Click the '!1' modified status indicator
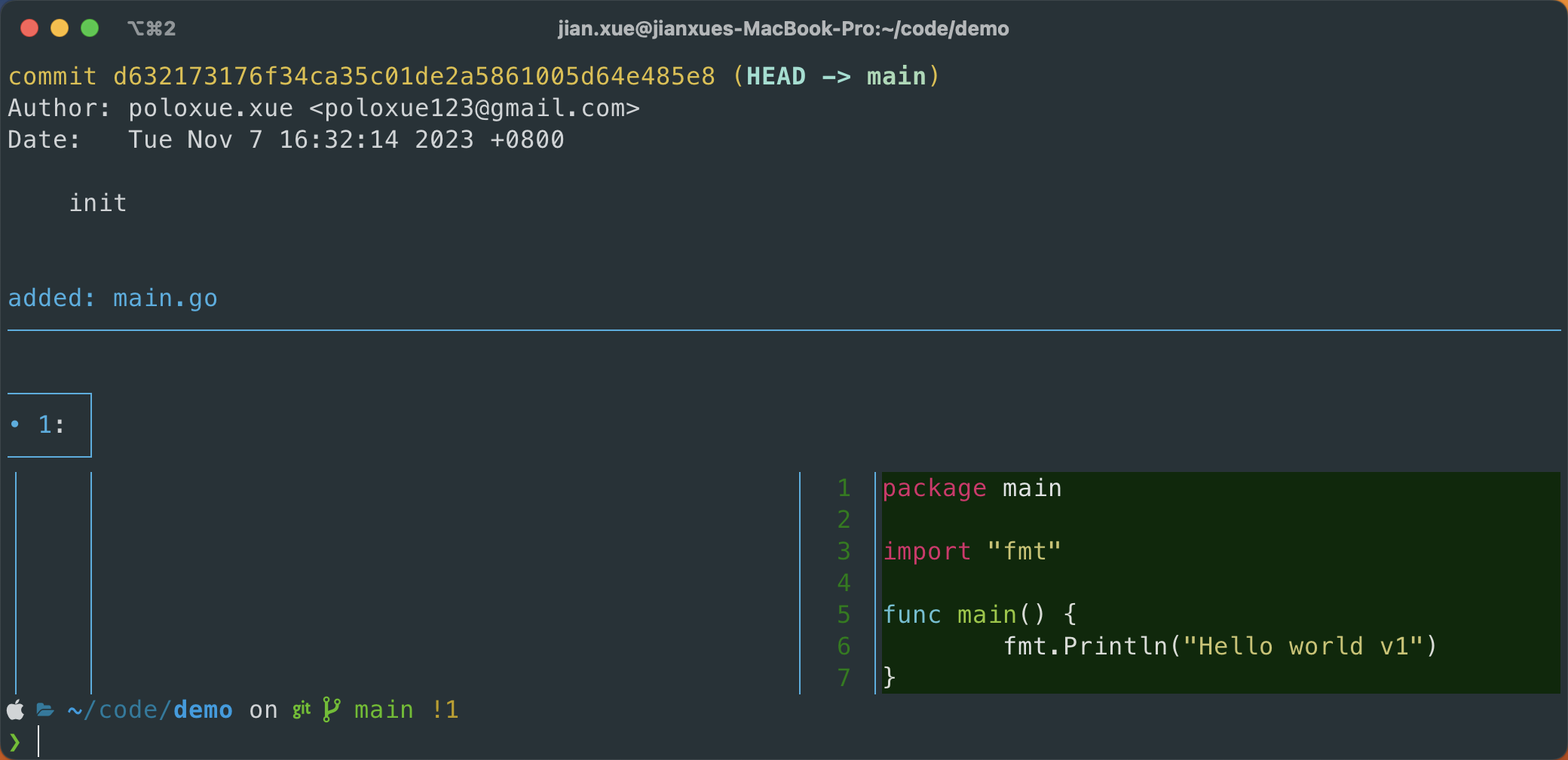Viewport: 1568px width, 760px height. pyautogui.click(x=445, y=710)
